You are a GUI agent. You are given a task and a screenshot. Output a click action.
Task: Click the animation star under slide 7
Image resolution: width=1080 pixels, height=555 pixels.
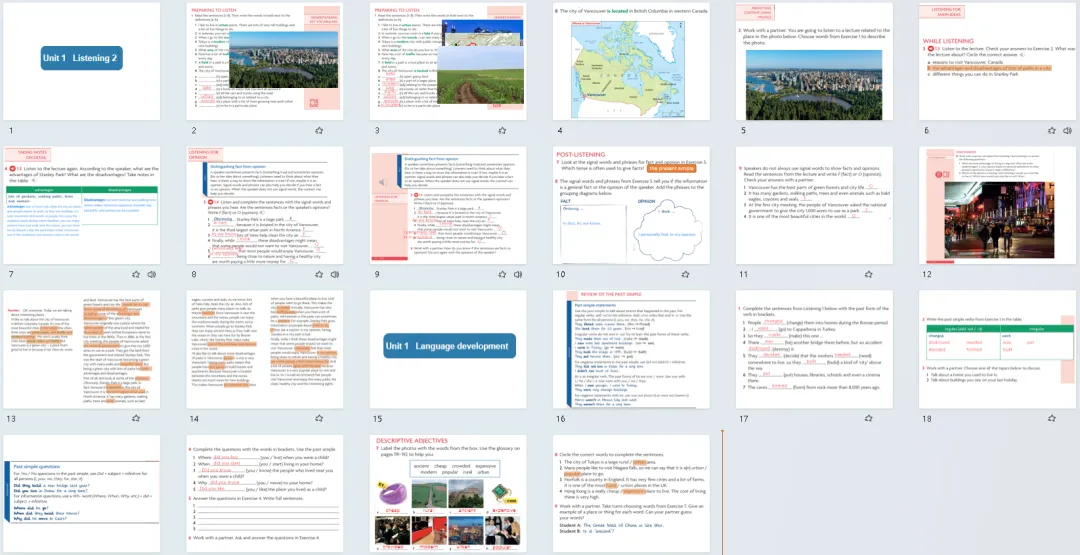coord(136,274)
